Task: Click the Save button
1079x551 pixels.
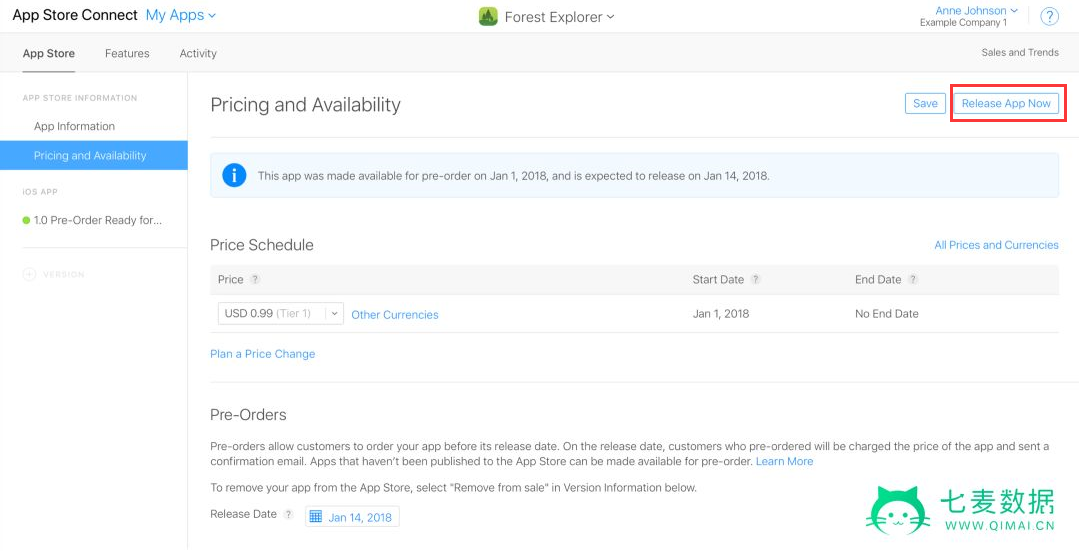Action: coord(925,103)
